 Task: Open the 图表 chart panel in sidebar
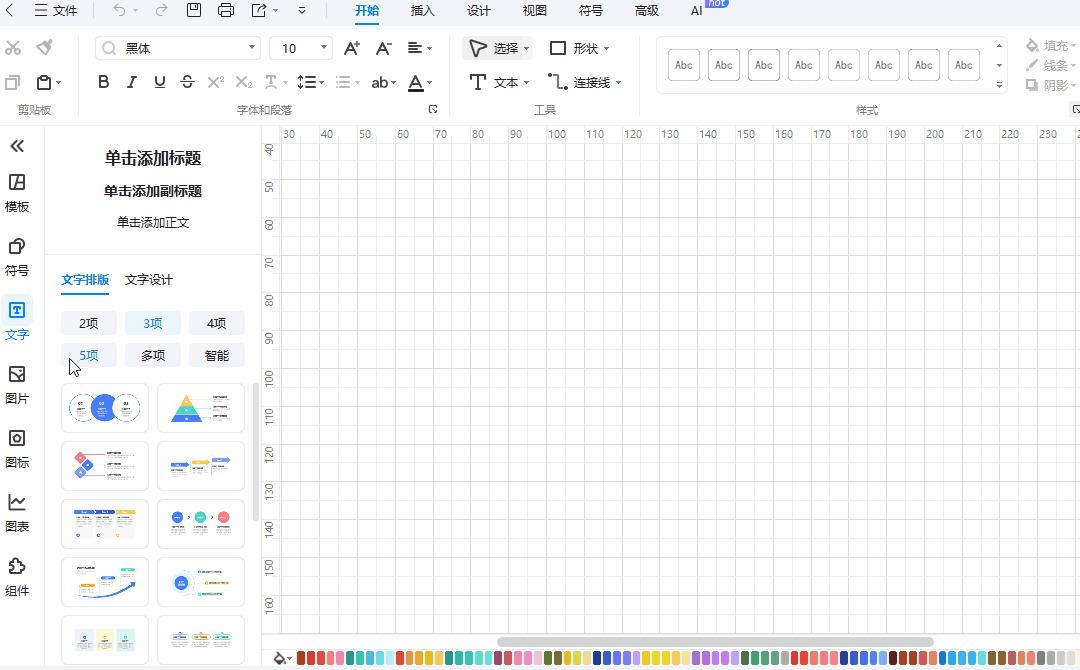[17, 512]
